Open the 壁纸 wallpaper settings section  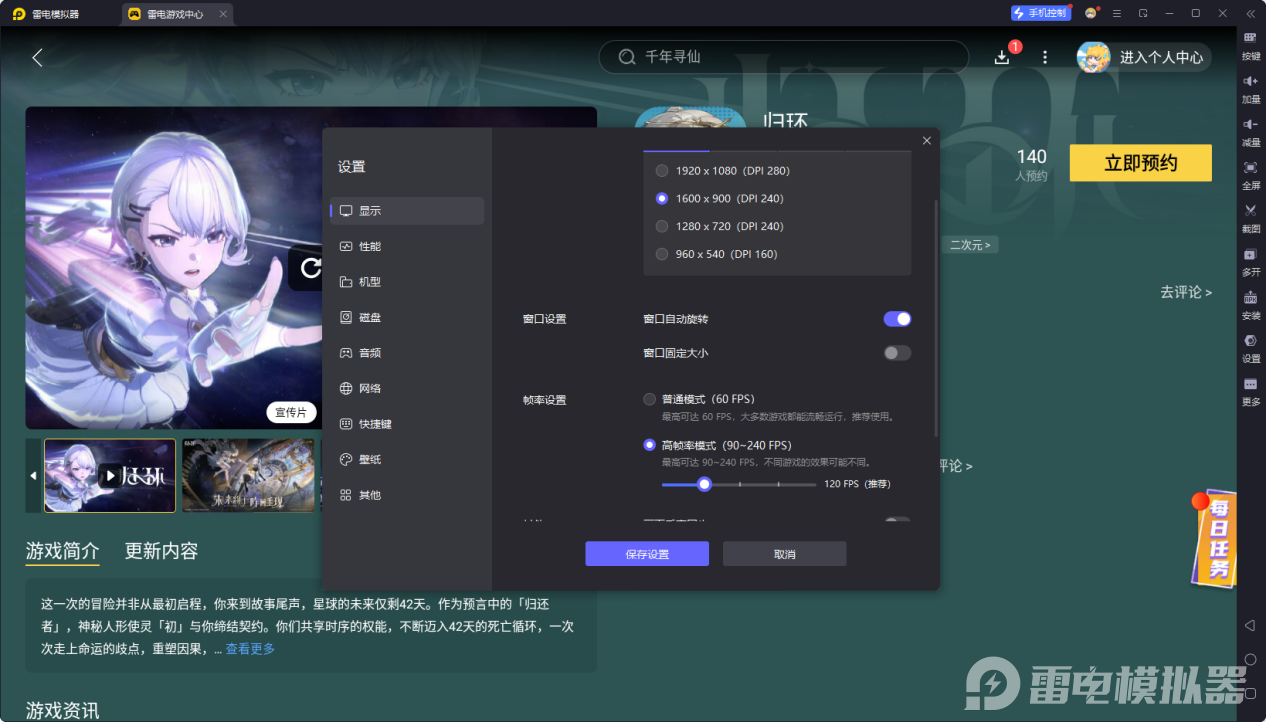point(407,459)
